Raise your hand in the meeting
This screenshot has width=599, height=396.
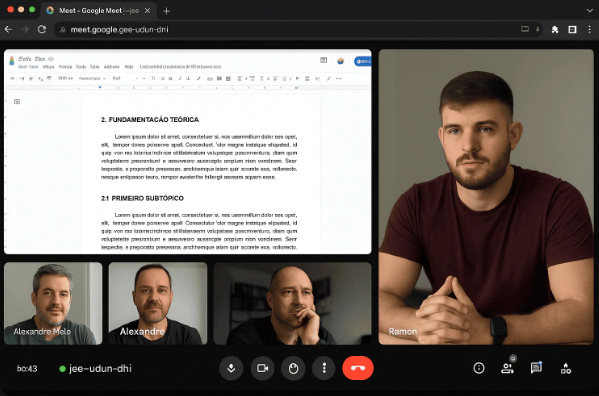click(x=293, y=368)
